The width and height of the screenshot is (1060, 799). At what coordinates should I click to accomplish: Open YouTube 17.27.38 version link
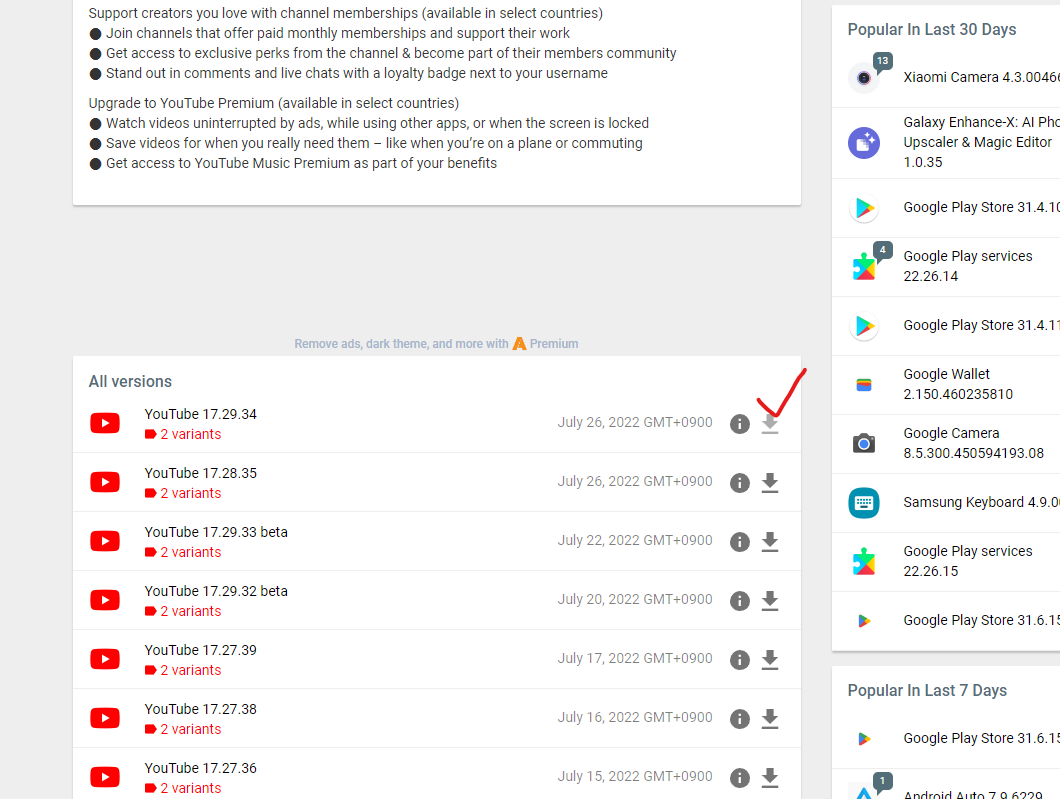201,709
